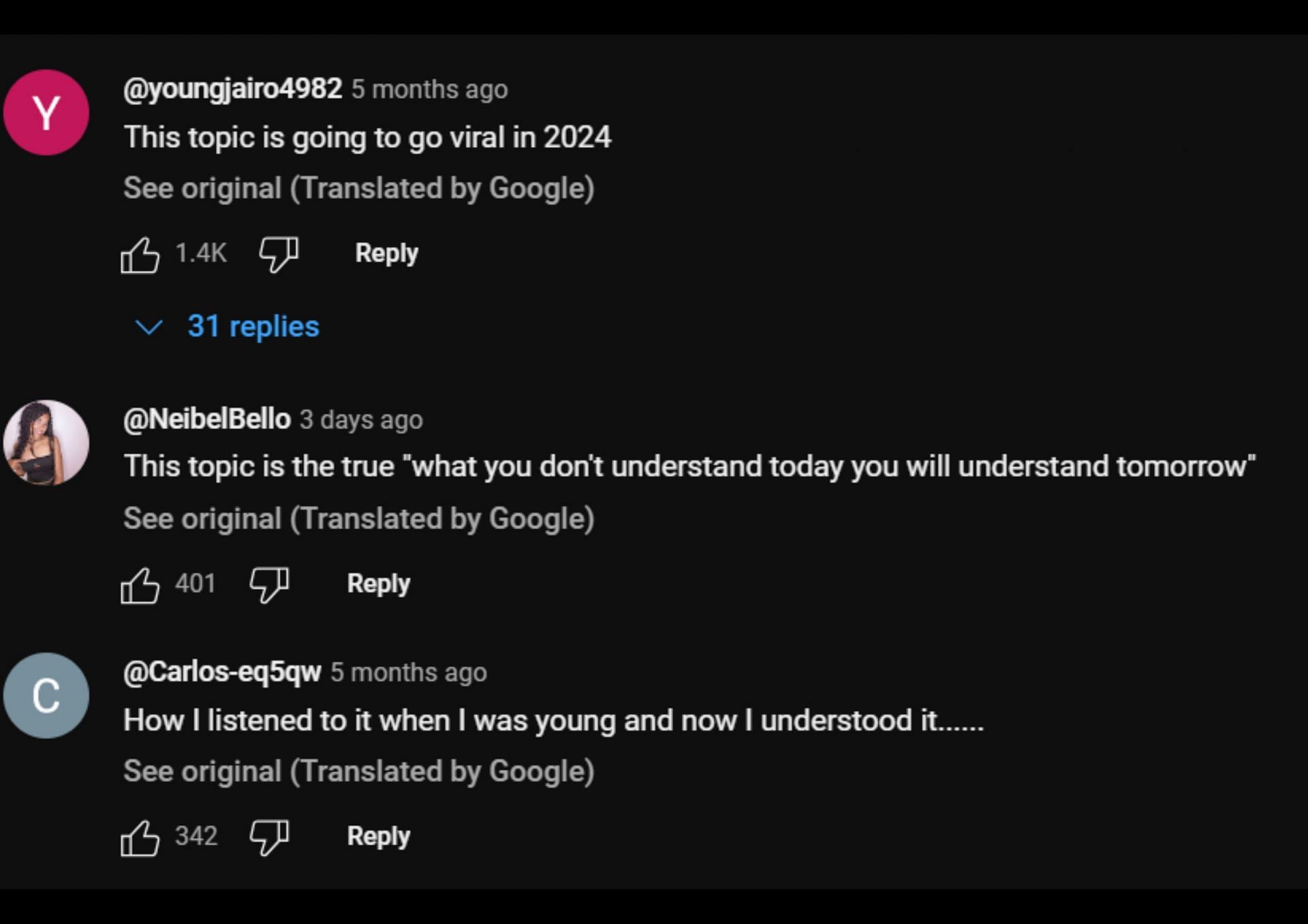
Task: Click the pink Y profile avatar
Action: [x=46, y=113]
